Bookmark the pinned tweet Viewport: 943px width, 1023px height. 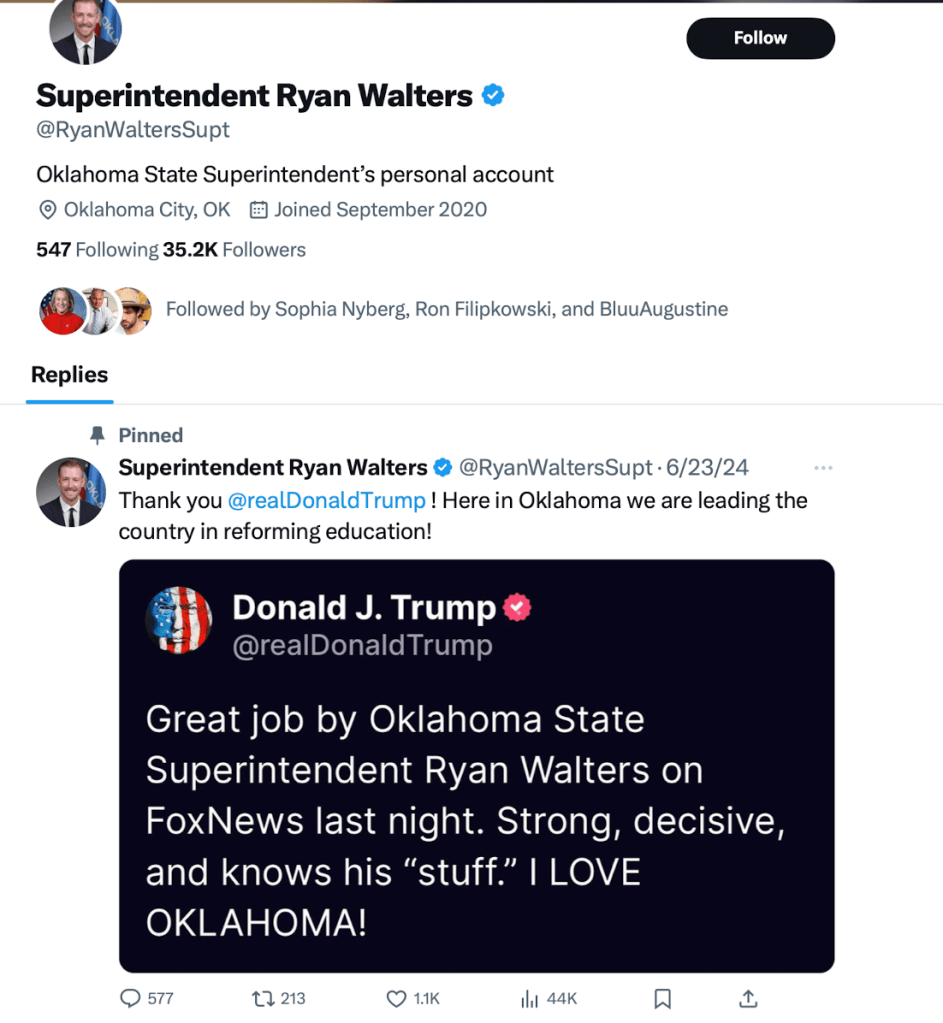pos(662,998)
